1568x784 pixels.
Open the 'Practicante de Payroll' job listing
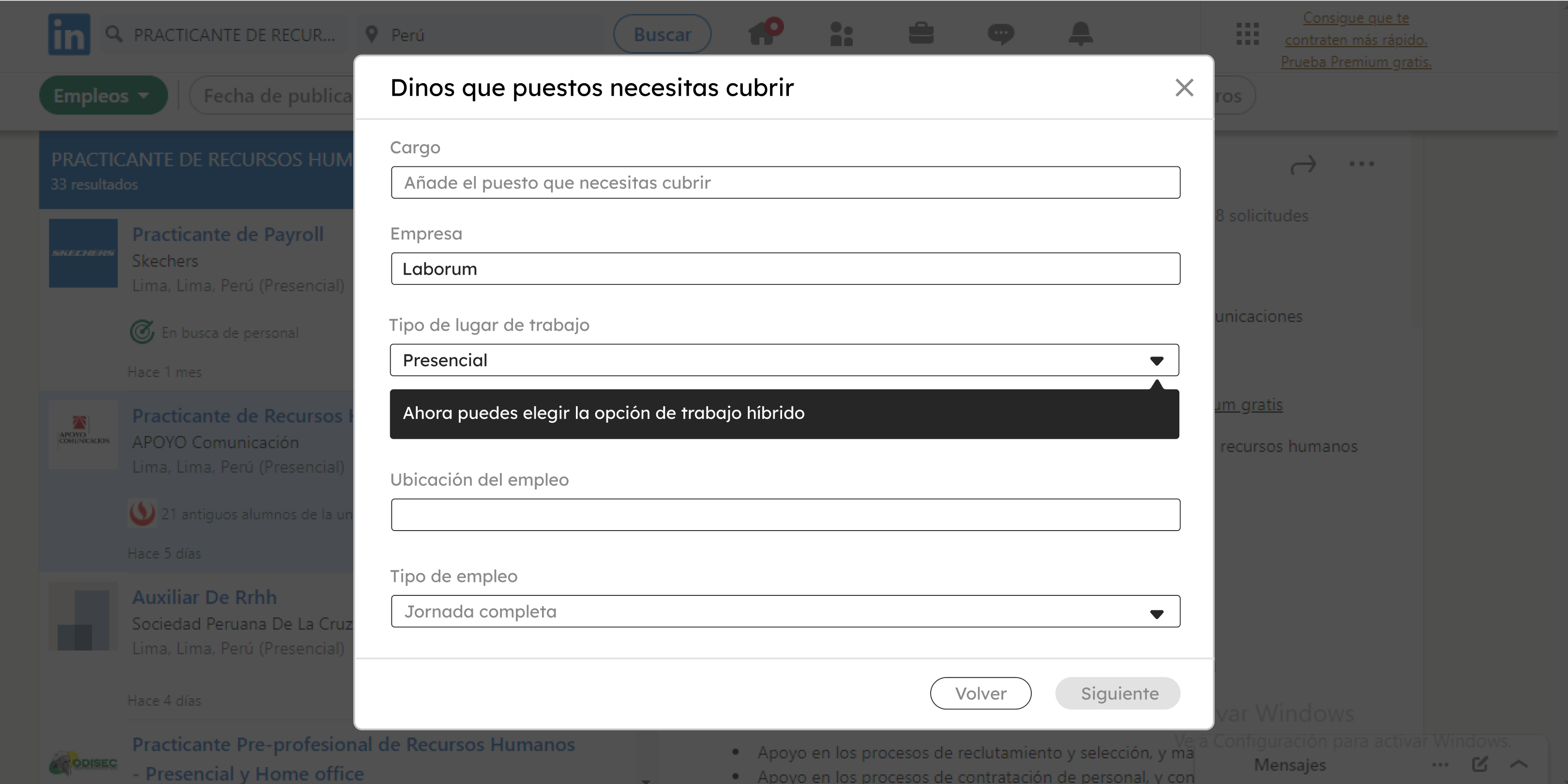coord(227,234)
